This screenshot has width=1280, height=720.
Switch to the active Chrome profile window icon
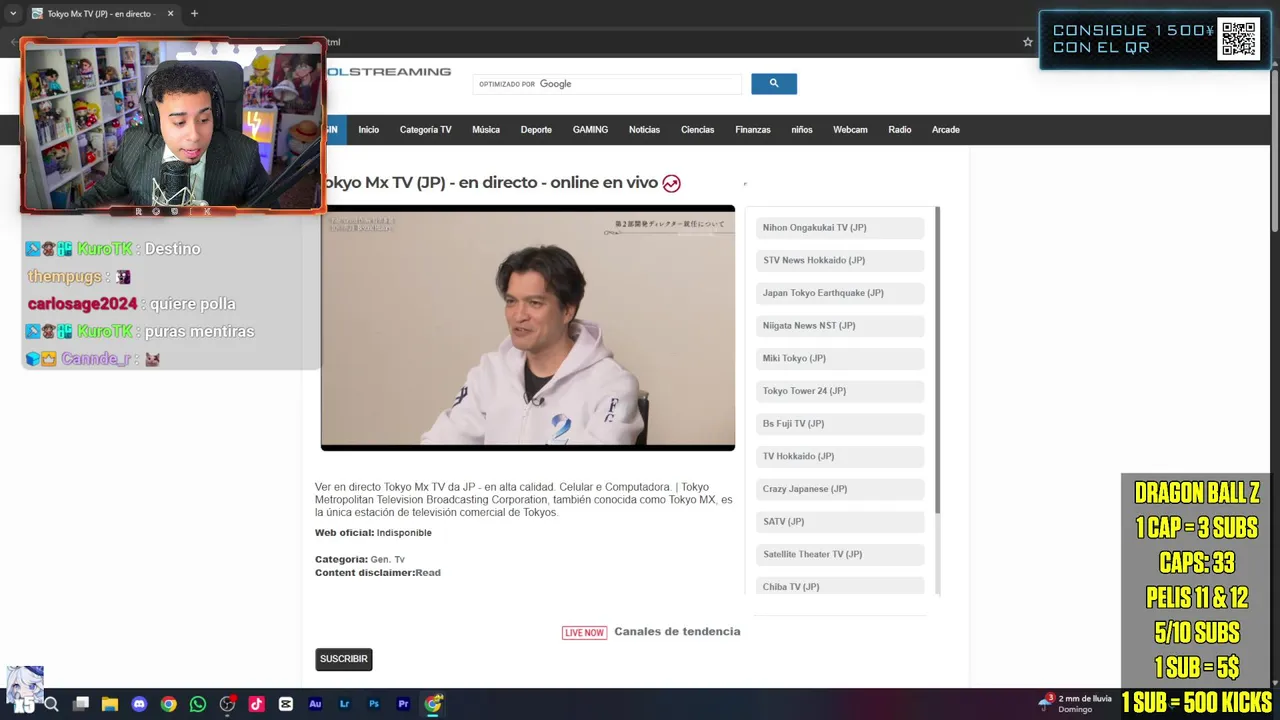pyautogui.click(x=433, y=704)
